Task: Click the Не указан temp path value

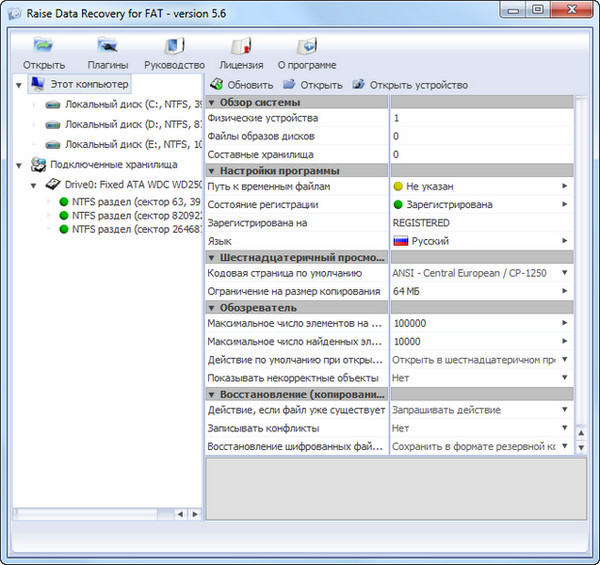Action: (480, 186)
